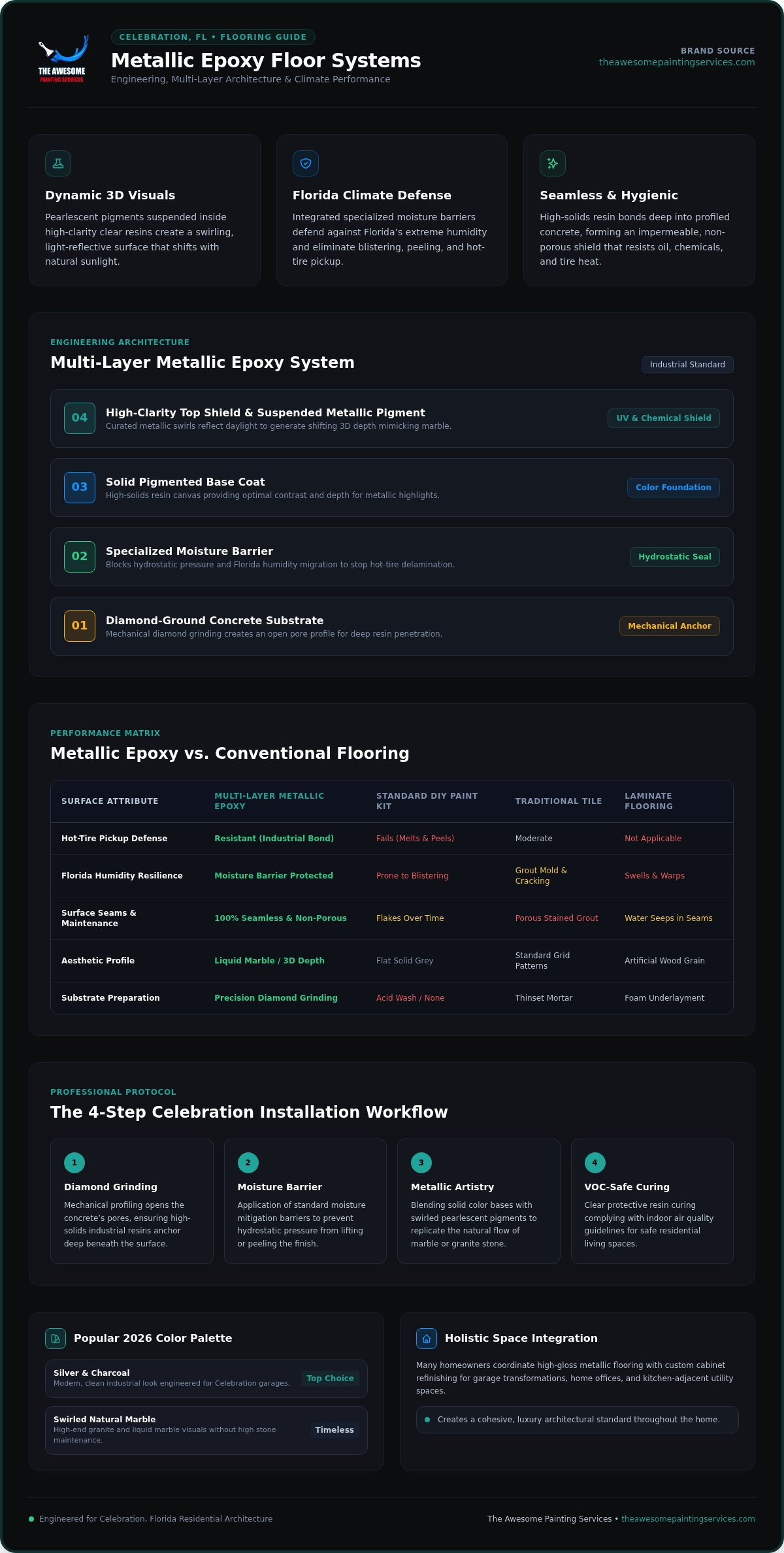Click the Porous Stained Grout cell
Viewport: 784px width, 1553px height.
coord(557,918)
